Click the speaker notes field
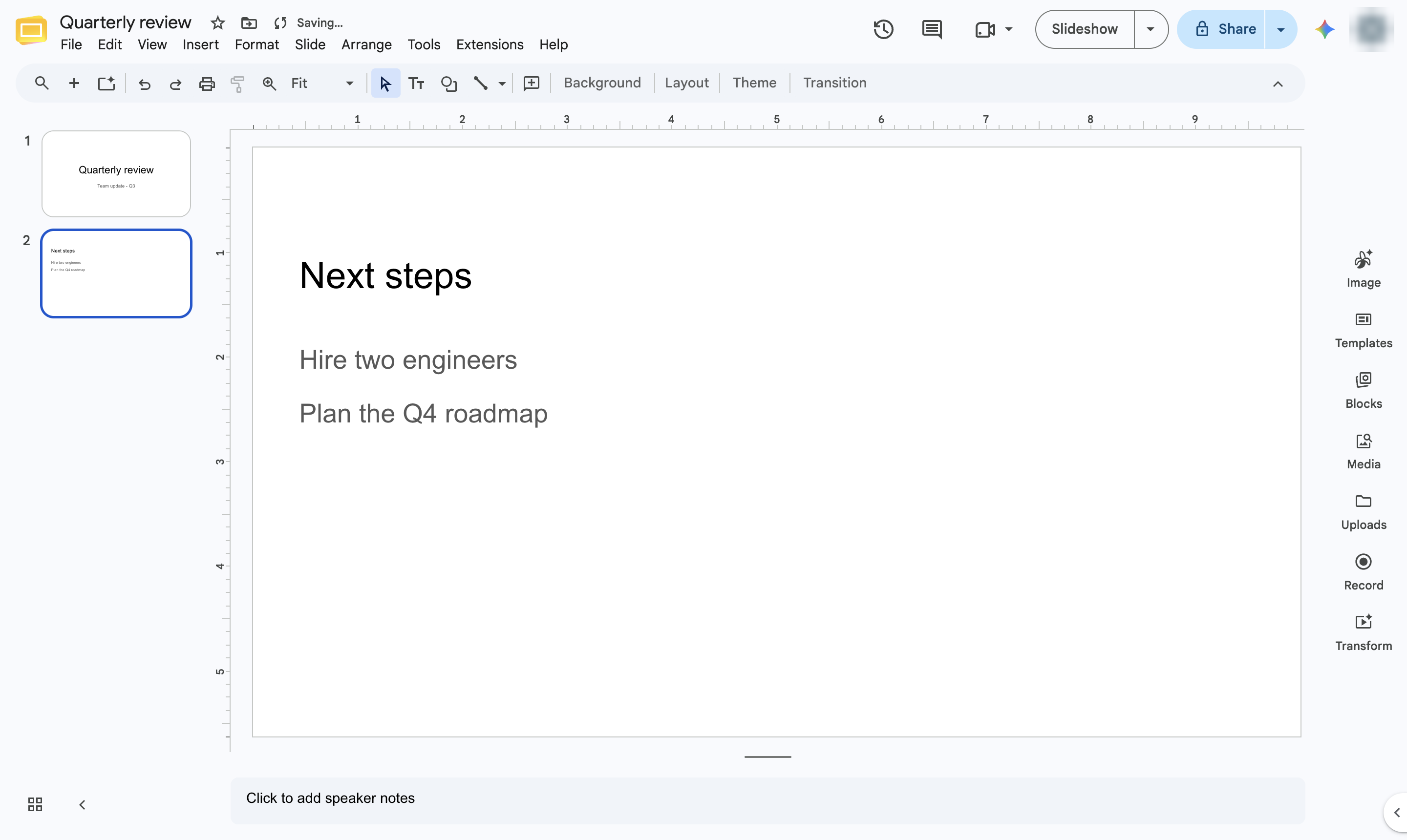The width and height of the screenshot is (1407, 840). click(767, 800)
